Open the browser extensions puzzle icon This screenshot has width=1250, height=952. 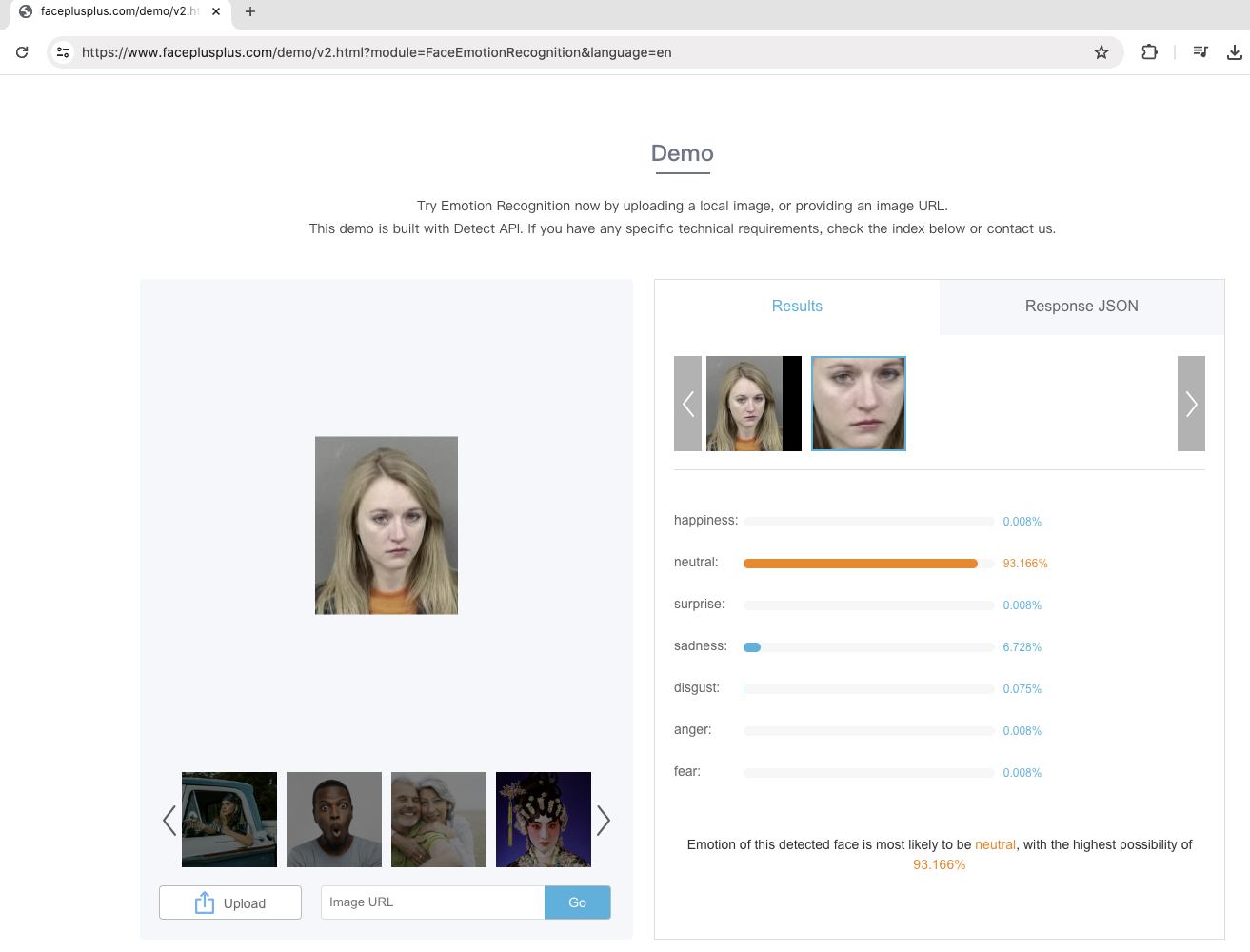click(1149, 52)
